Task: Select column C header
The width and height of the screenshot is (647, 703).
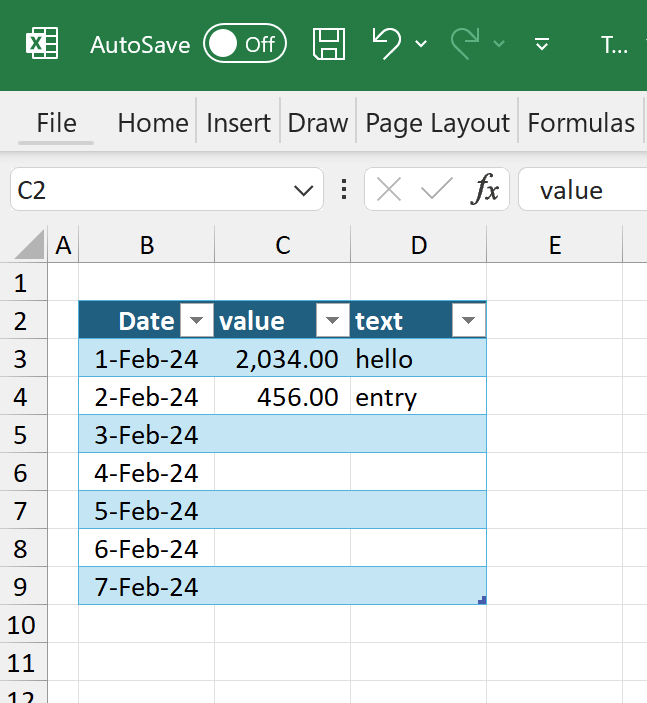Action: [x=282, y=245]
